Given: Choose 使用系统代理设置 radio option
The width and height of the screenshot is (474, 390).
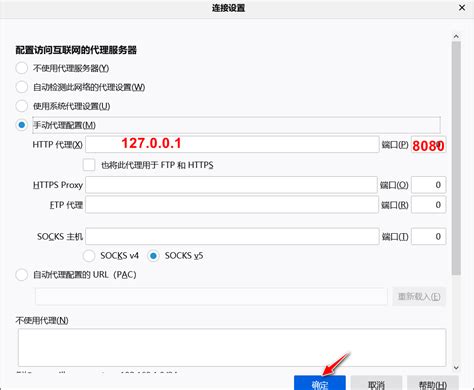Looking at the screenshot, I should click(x=22, y=106).
